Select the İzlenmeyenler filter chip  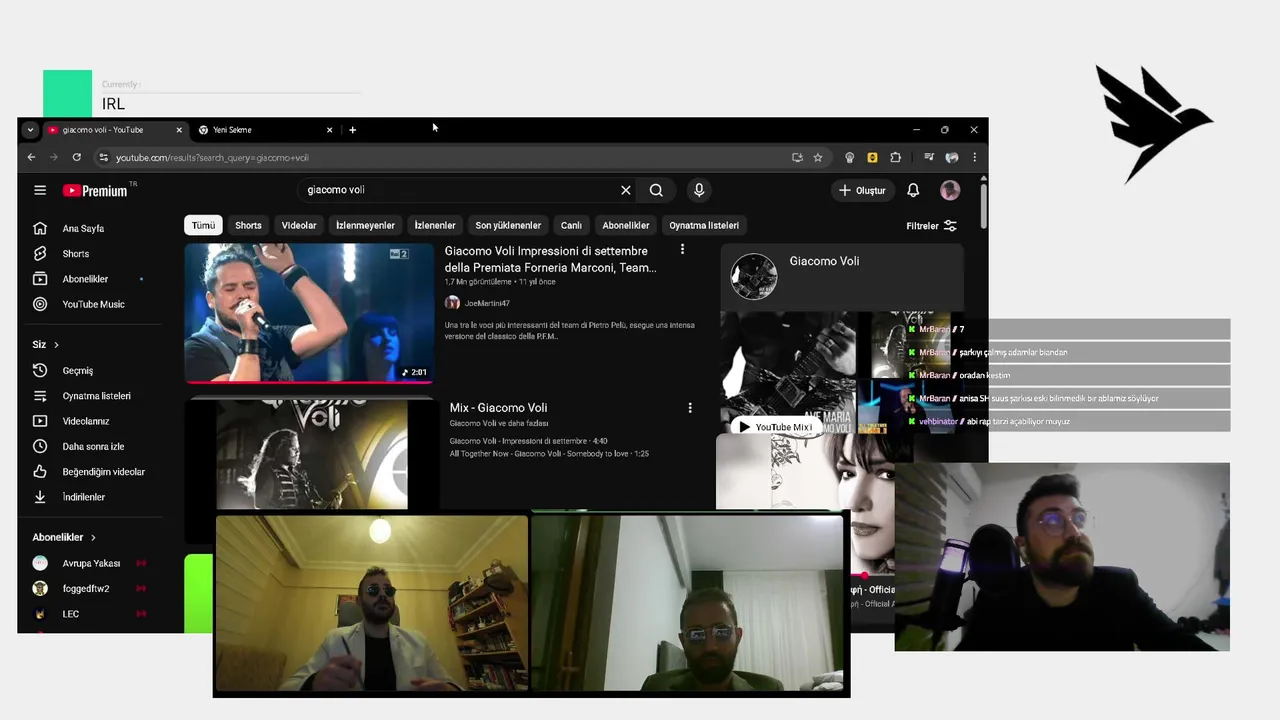[365, 225]
